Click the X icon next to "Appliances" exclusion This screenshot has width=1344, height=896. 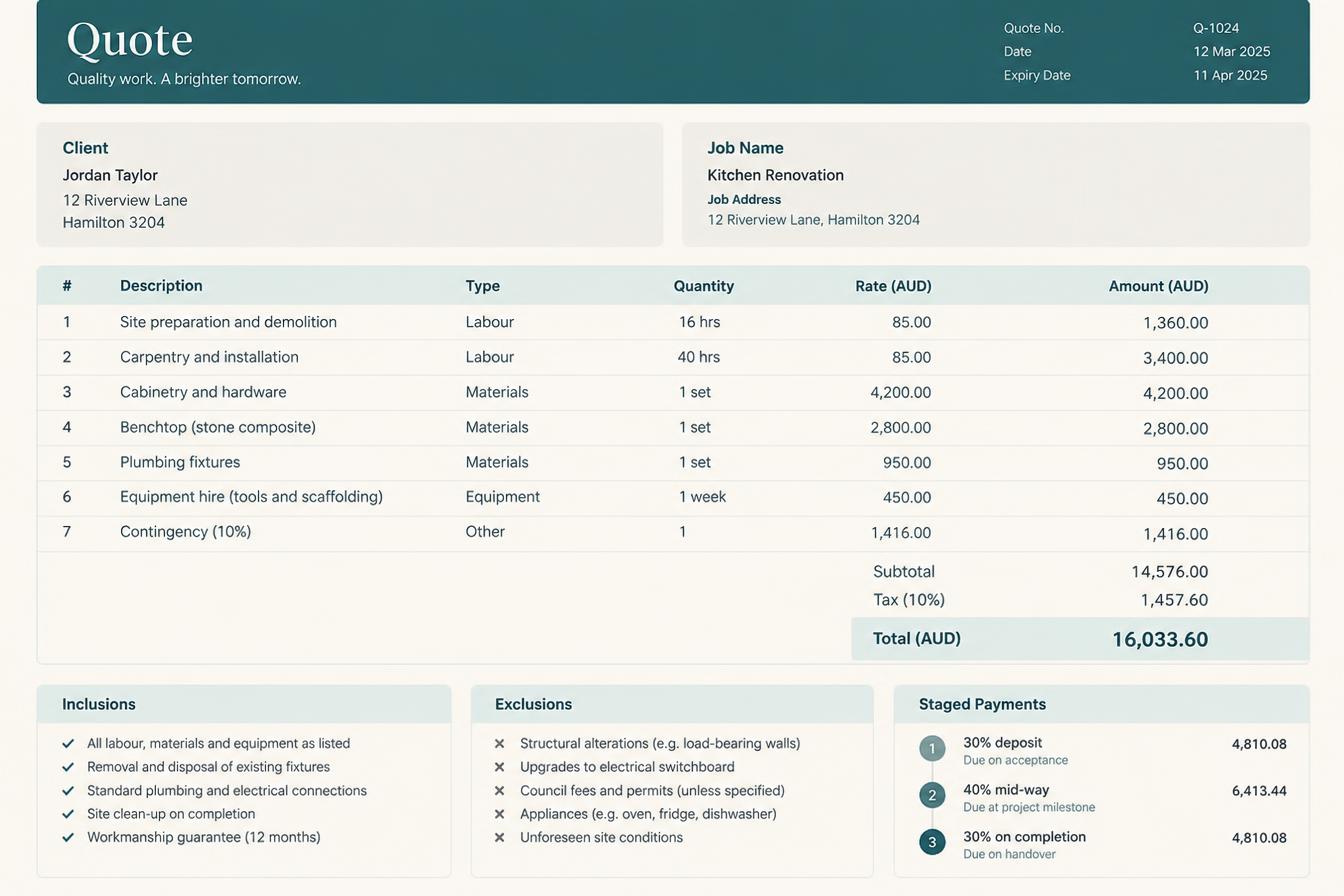[x=499, y=814]
